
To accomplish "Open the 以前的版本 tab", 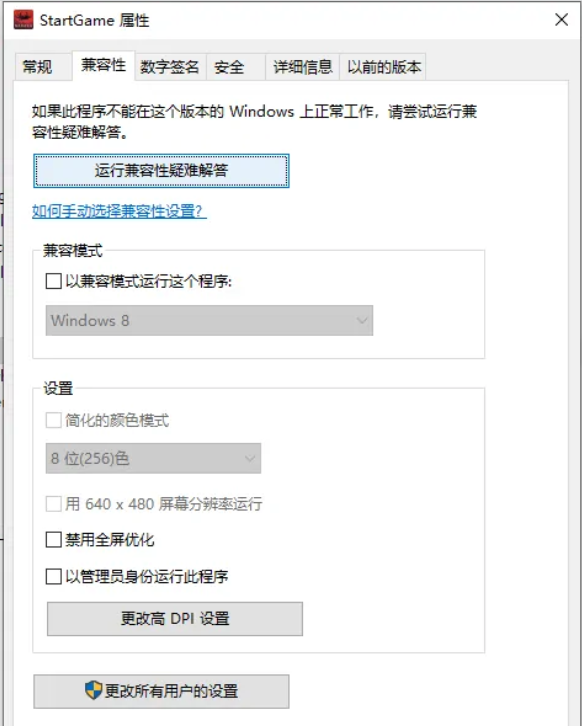I will click(383, 67).
